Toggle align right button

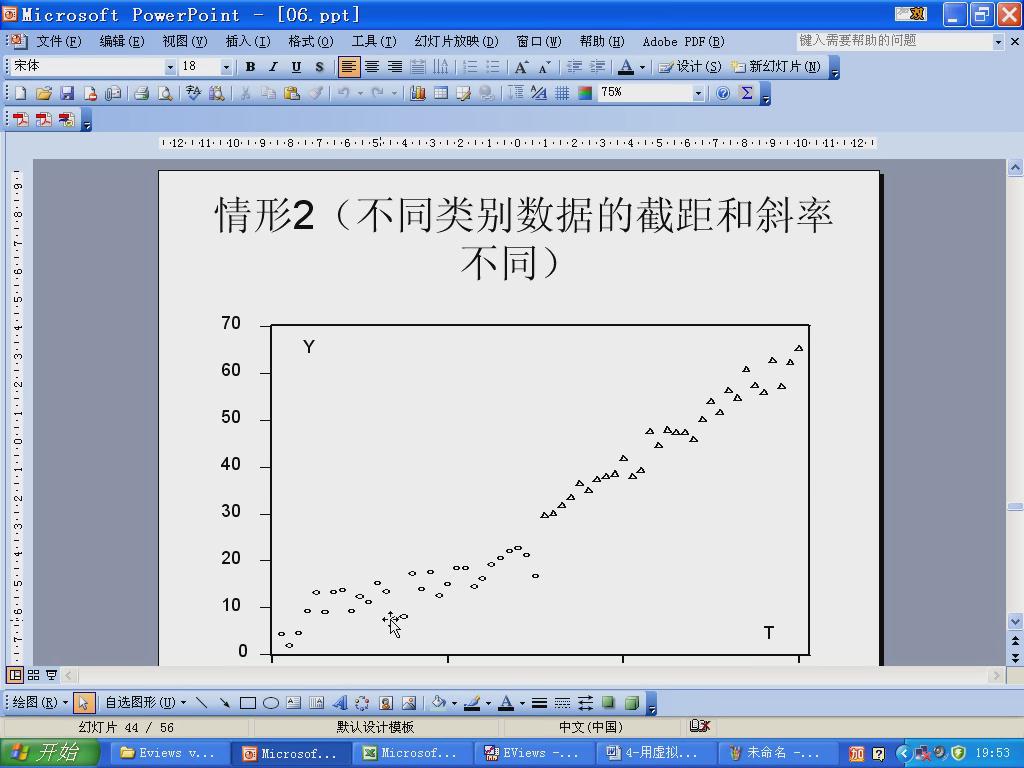point(394,67)
